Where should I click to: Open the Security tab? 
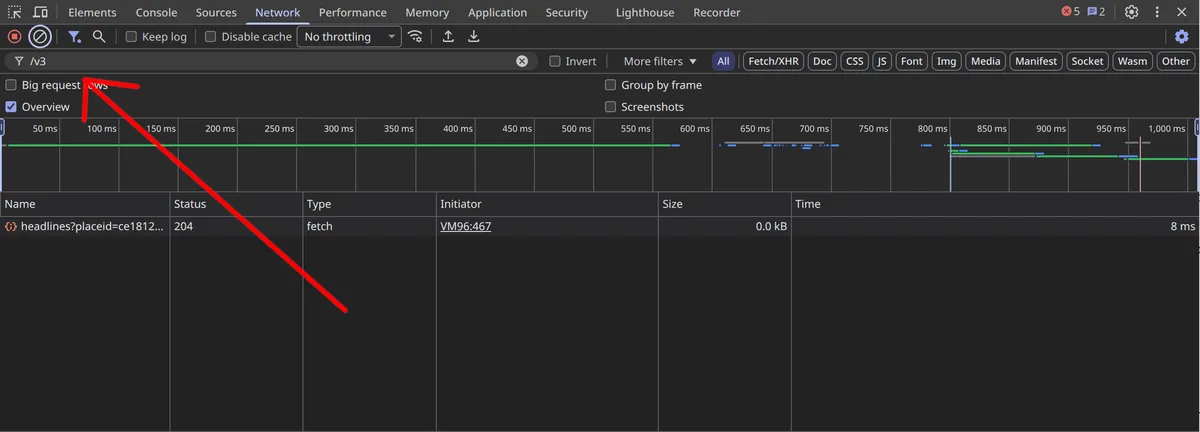click(566, 12)
